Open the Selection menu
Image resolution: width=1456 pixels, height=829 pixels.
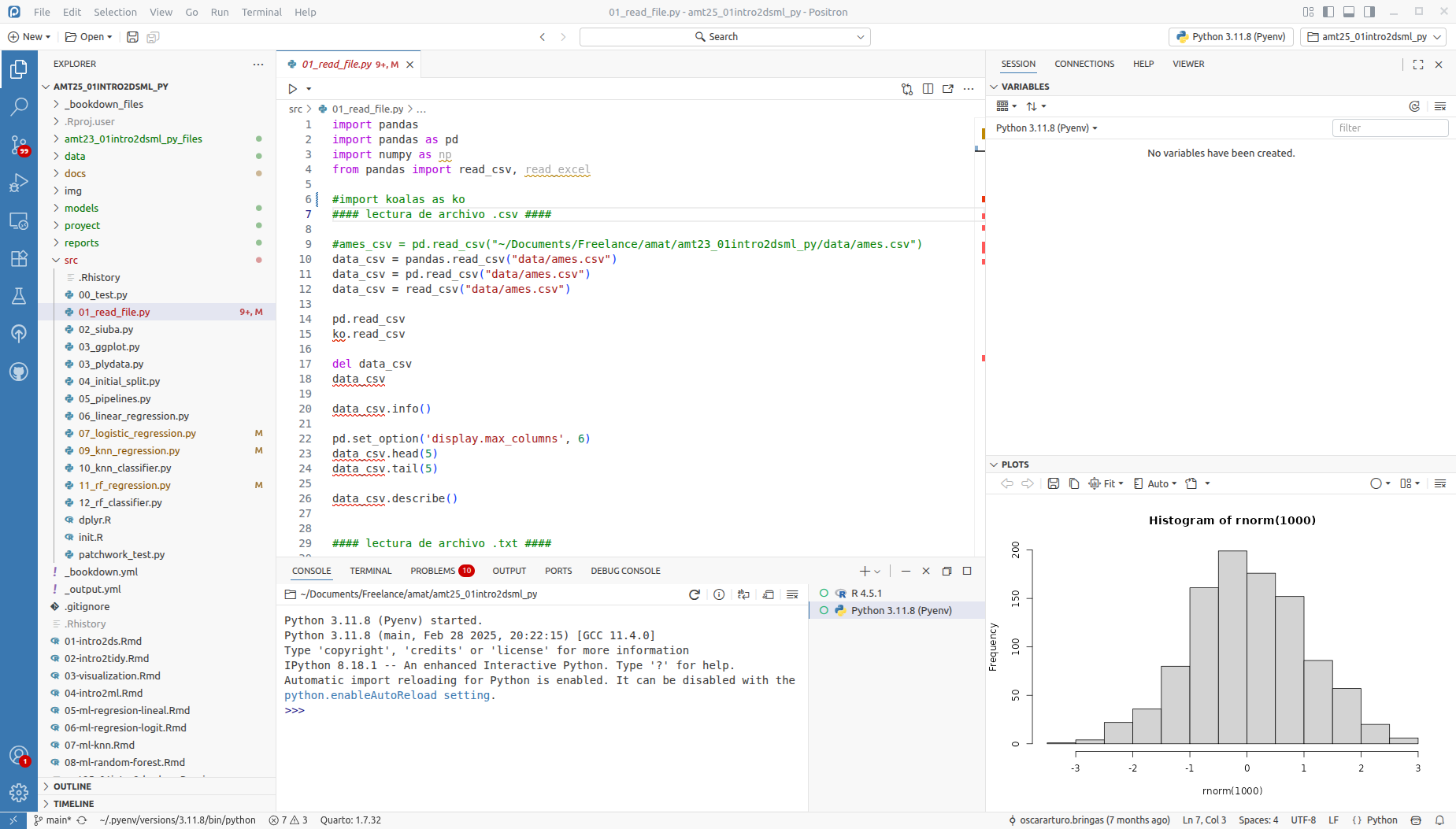115,12
